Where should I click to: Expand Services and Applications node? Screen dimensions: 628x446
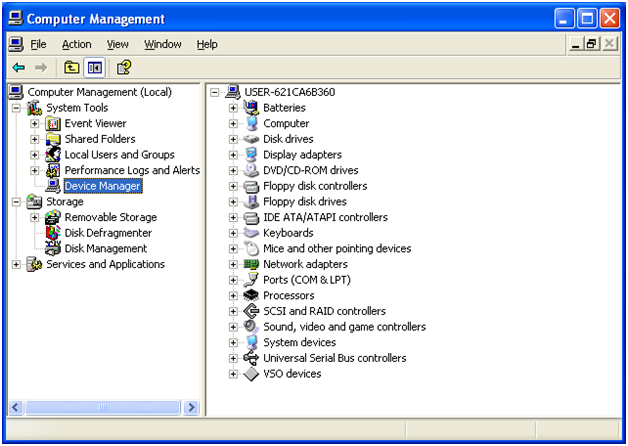pos(16,264)
